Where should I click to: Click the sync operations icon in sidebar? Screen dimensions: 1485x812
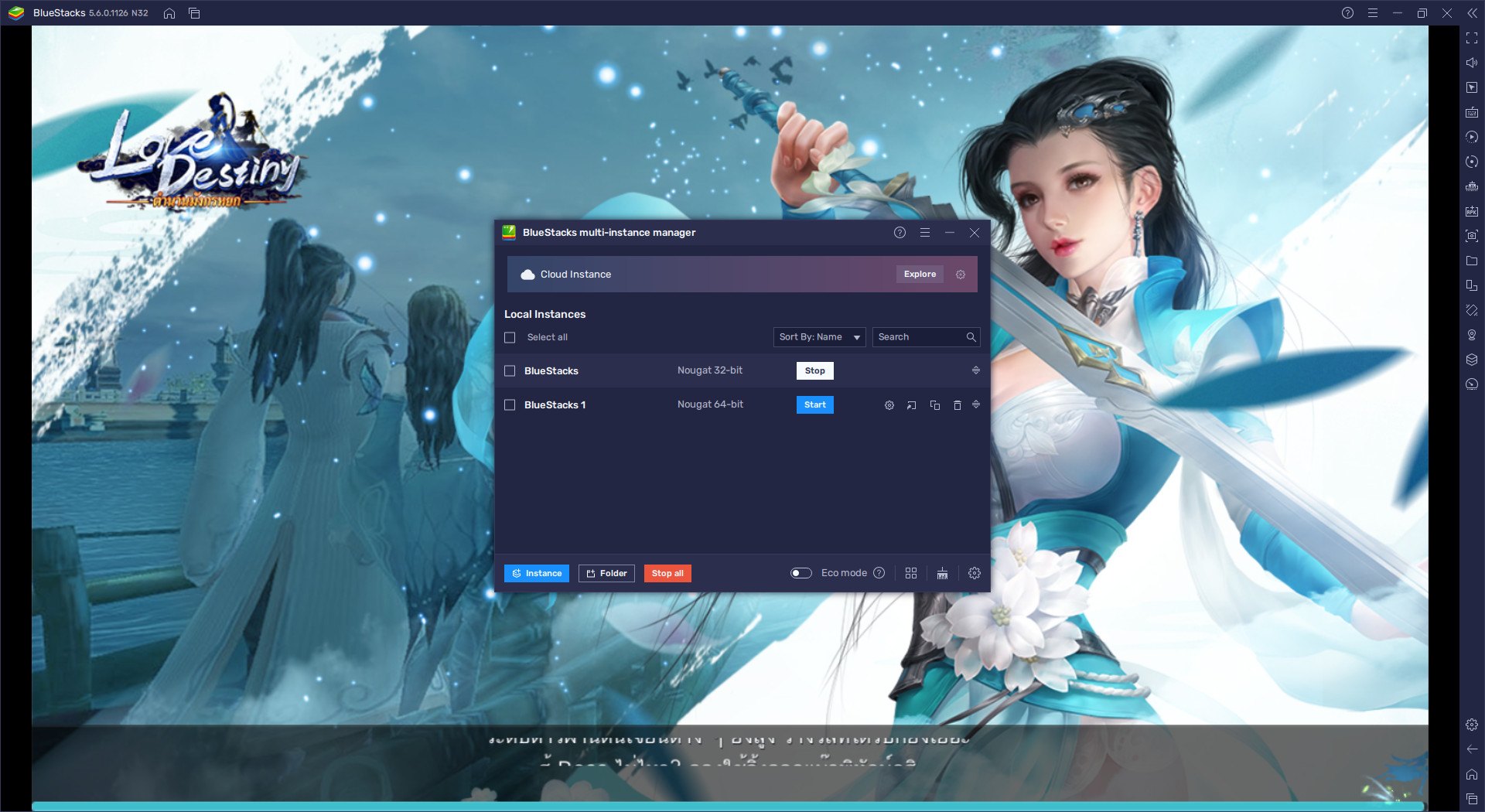[1471, 162]
